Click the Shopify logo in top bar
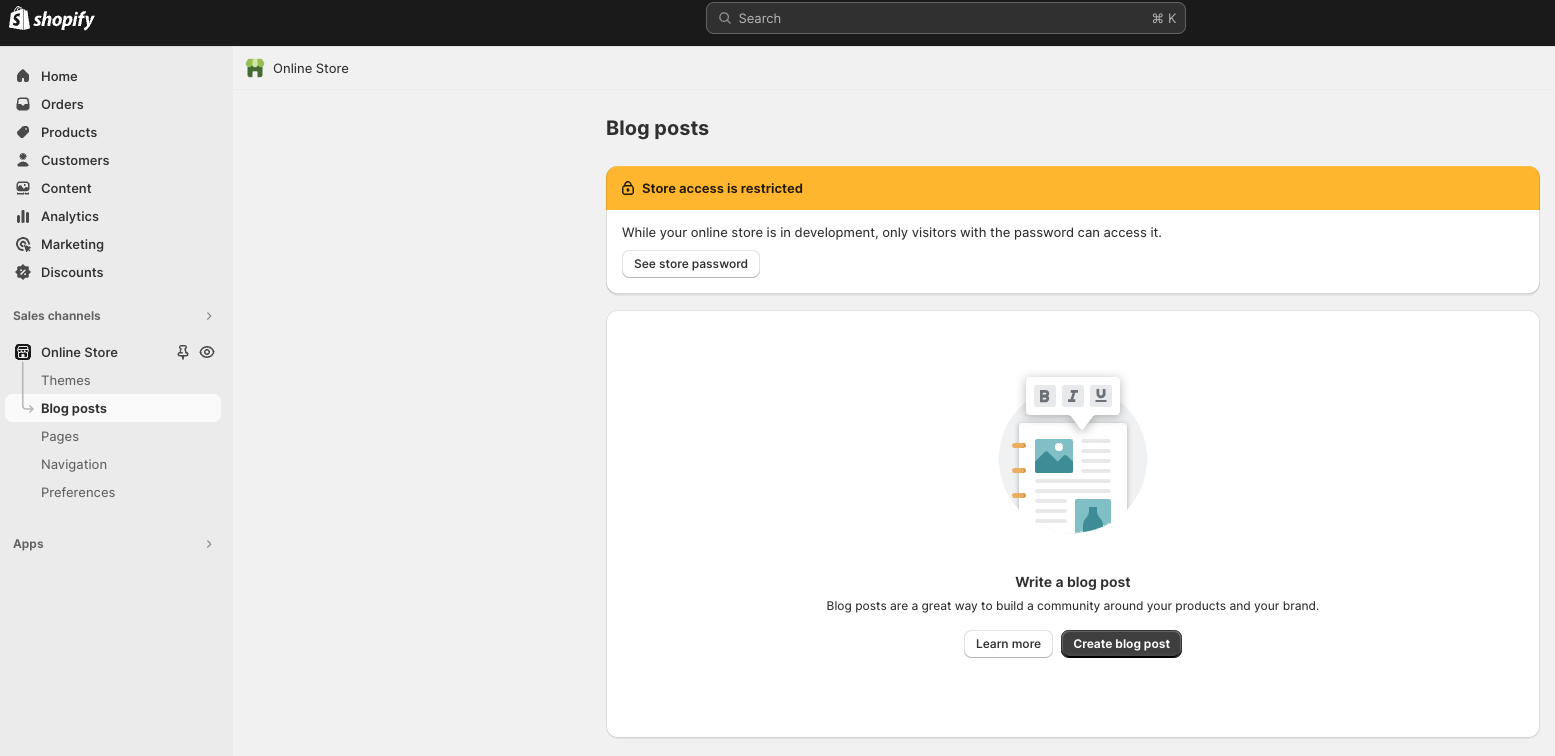1555x756 pixels. [x=52, y=19]
